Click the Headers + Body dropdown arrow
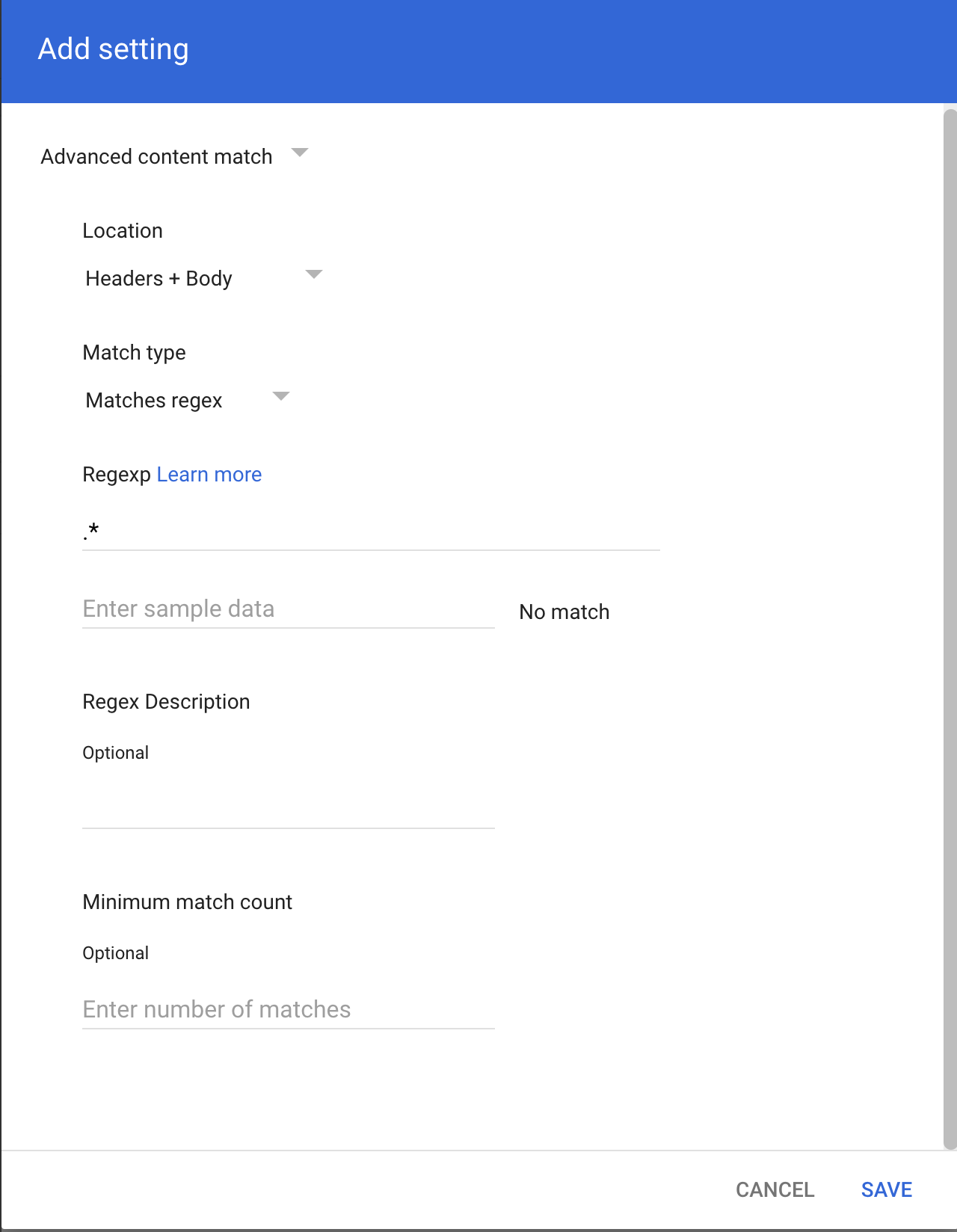 (314, 275)
